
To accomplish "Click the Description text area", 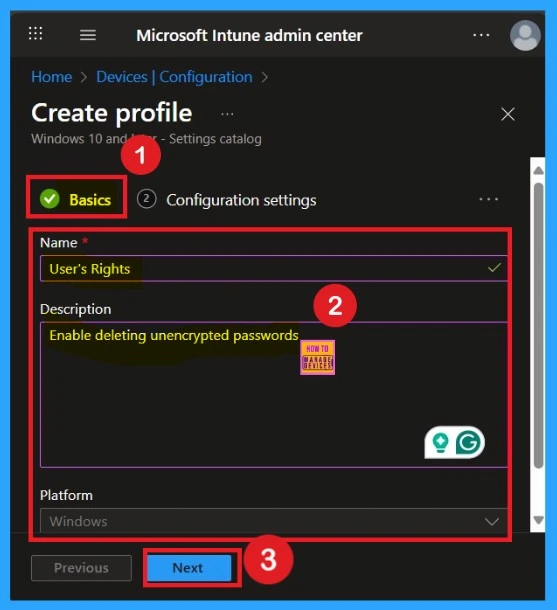I will pos(273,394).
